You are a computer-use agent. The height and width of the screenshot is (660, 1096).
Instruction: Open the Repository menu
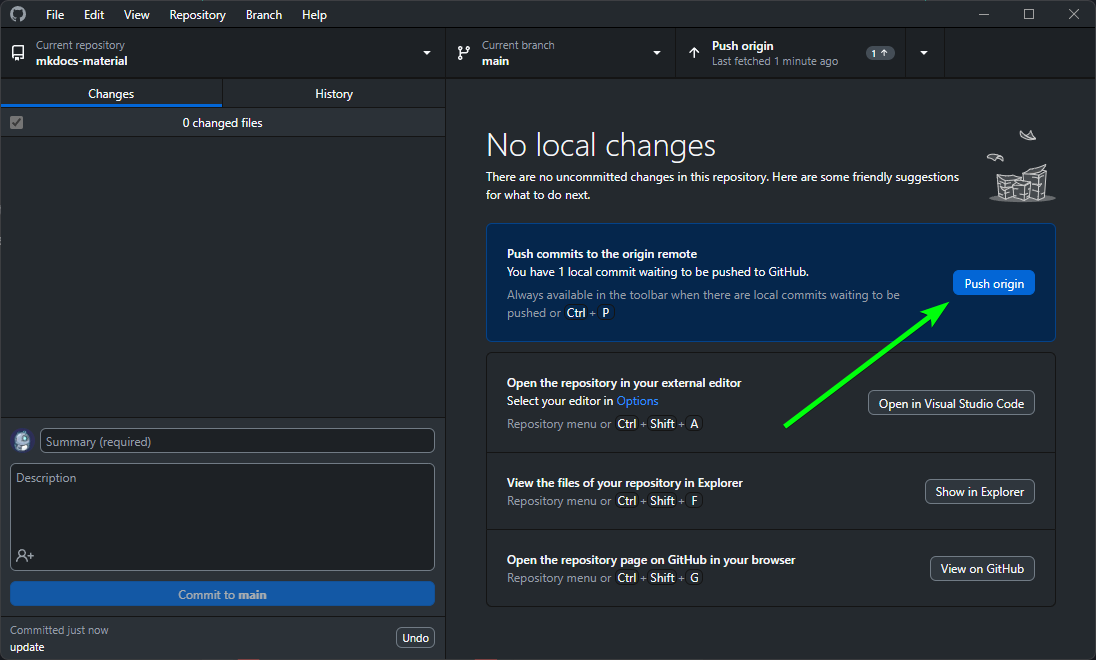click(x=197, y=15)
